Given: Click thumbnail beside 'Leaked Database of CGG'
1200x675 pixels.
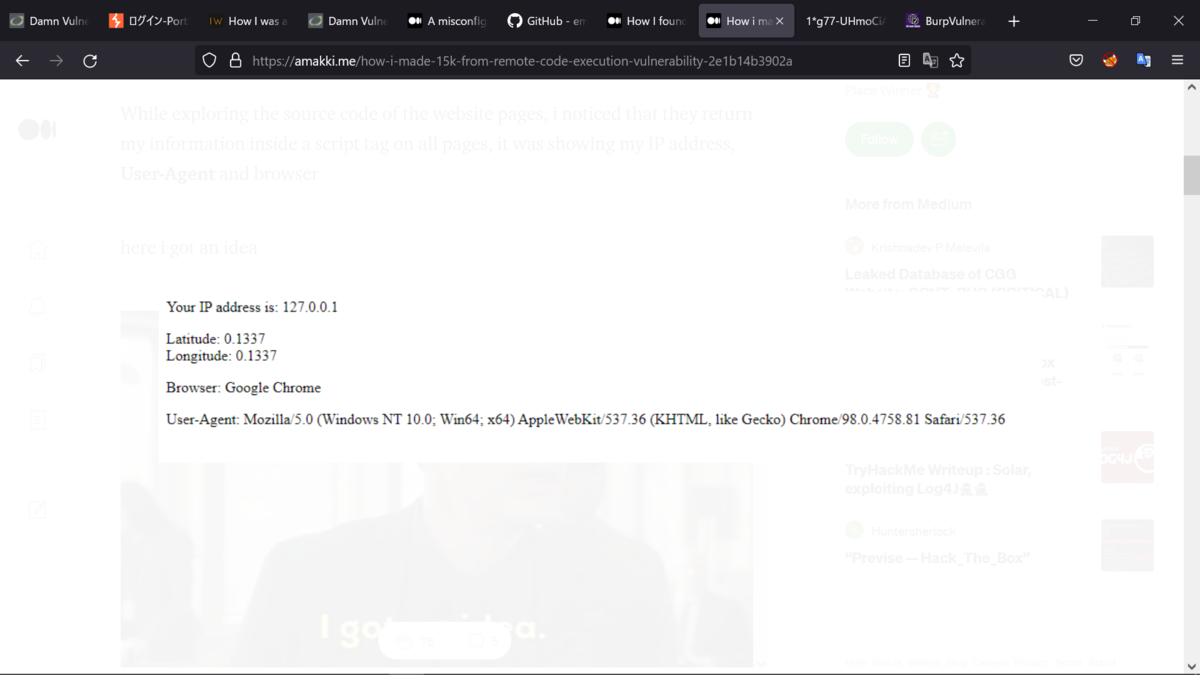Looking at the screenshot, I should pyautogui.click(x=1127, y=262).
